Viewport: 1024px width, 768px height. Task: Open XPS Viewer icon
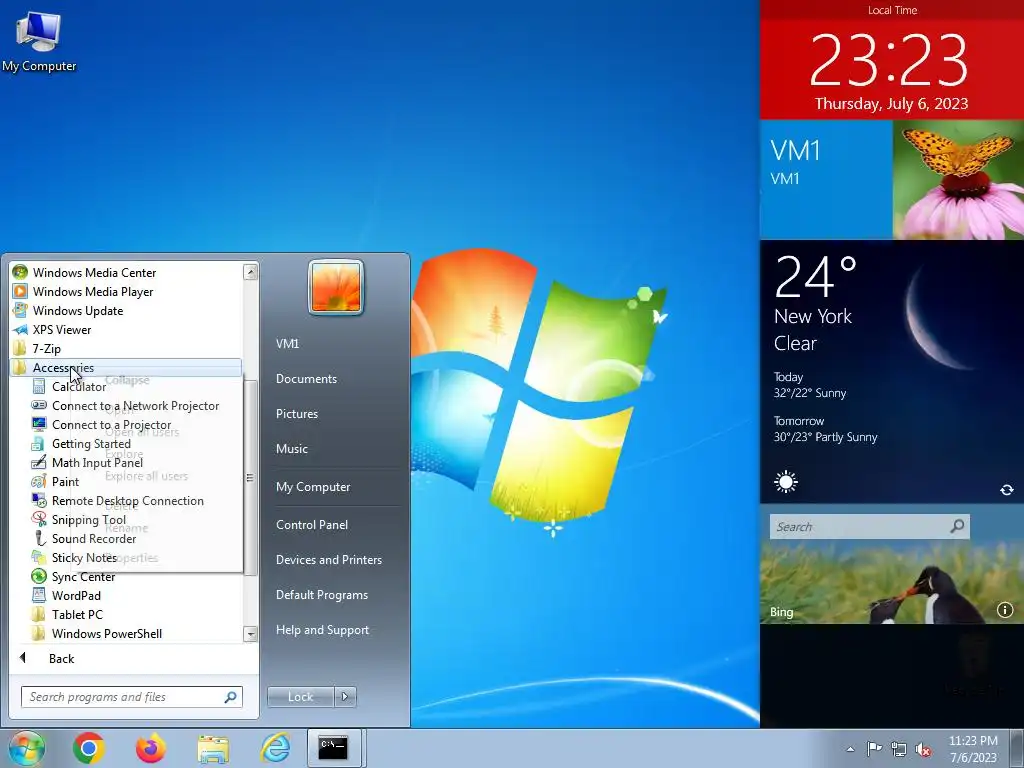pyautogui.click(x=20, y=329)
